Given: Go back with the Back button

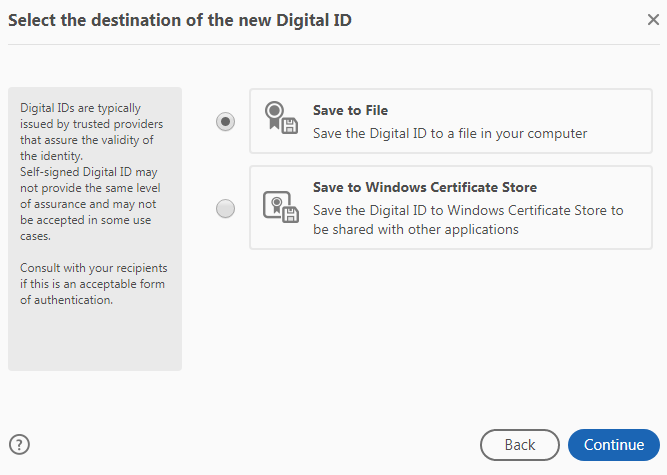Looking at the screenshot, I should (520, 444).
